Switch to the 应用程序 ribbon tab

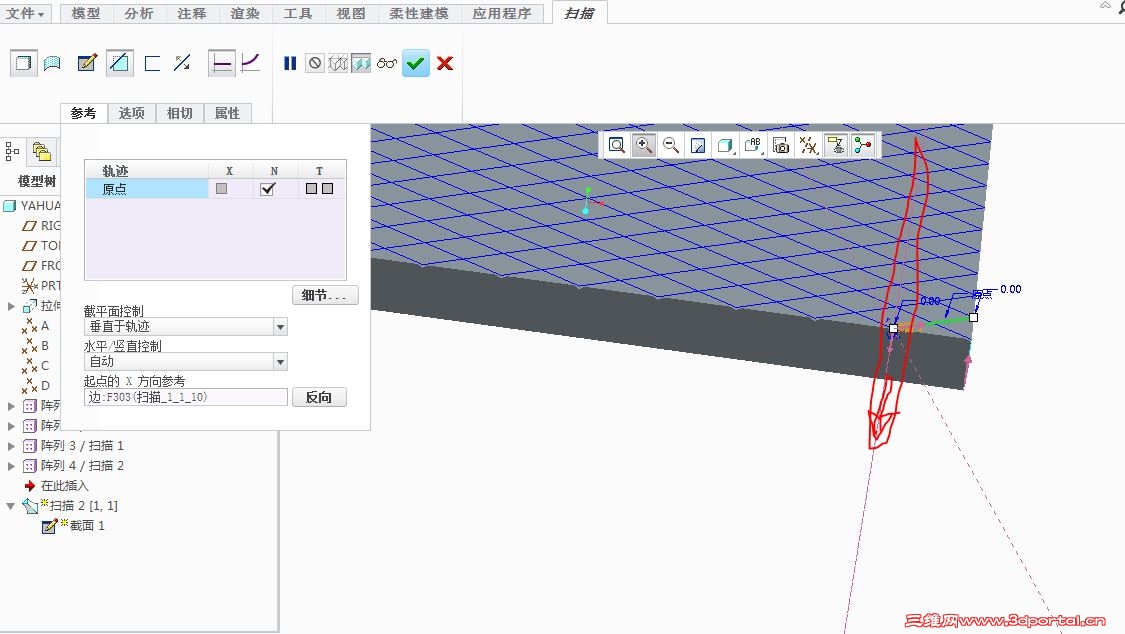[502, 14]
